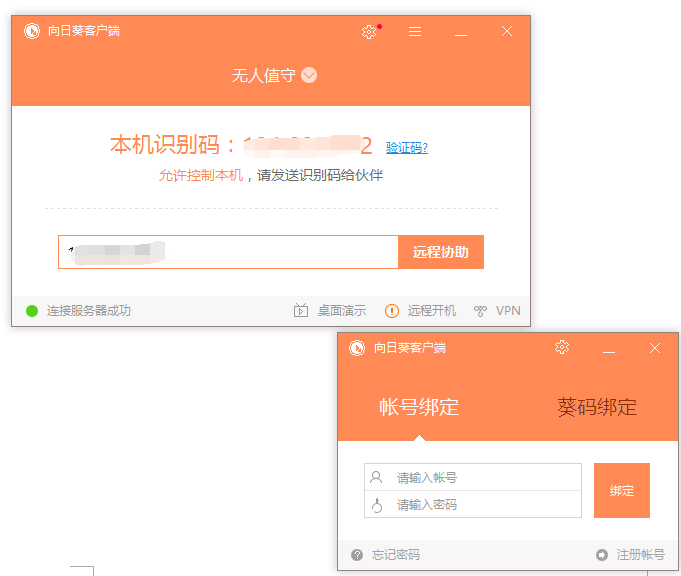Image resolution: width=681 pixels, height=576 pixels.
Task: Open the hamburger menu in main window
Action: click(x=415, y=32)
